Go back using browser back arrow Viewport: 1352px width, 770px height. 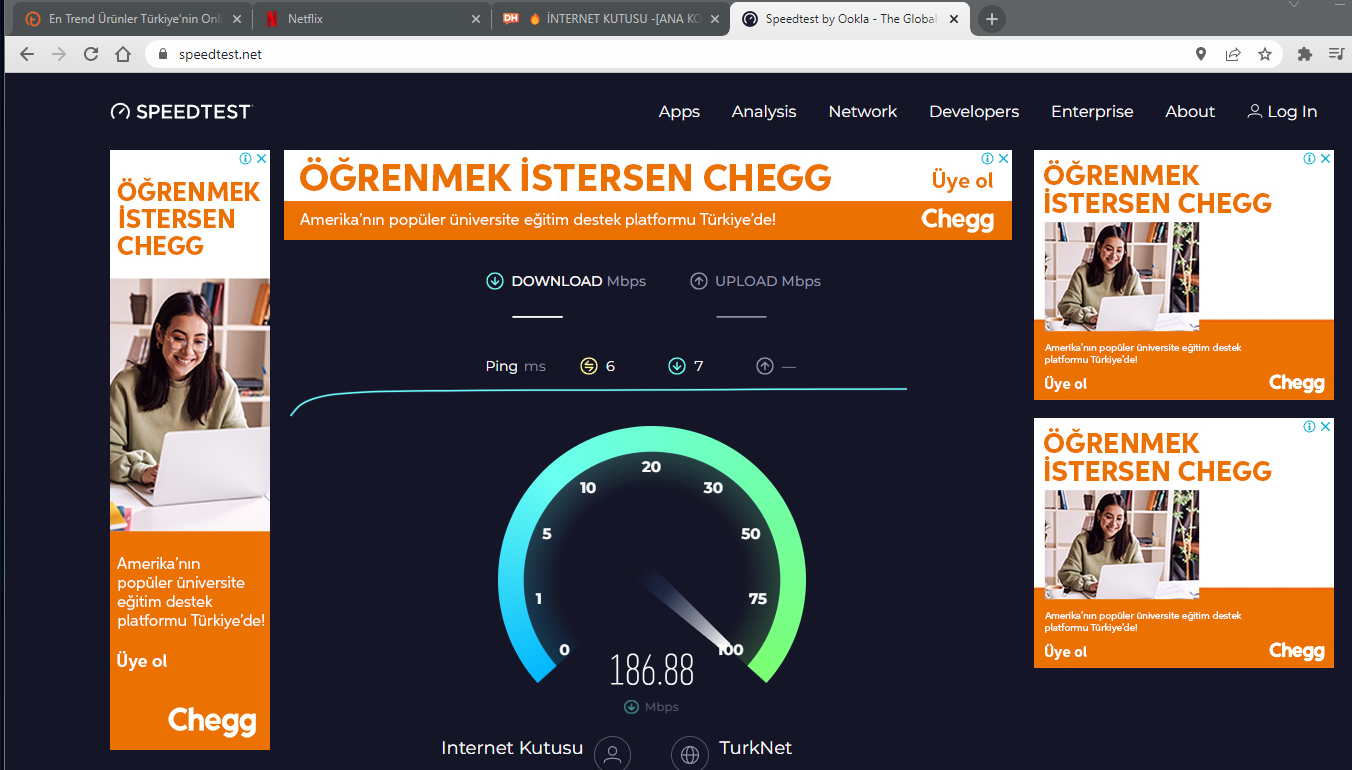pyautogui.click(x=26, y=54)
